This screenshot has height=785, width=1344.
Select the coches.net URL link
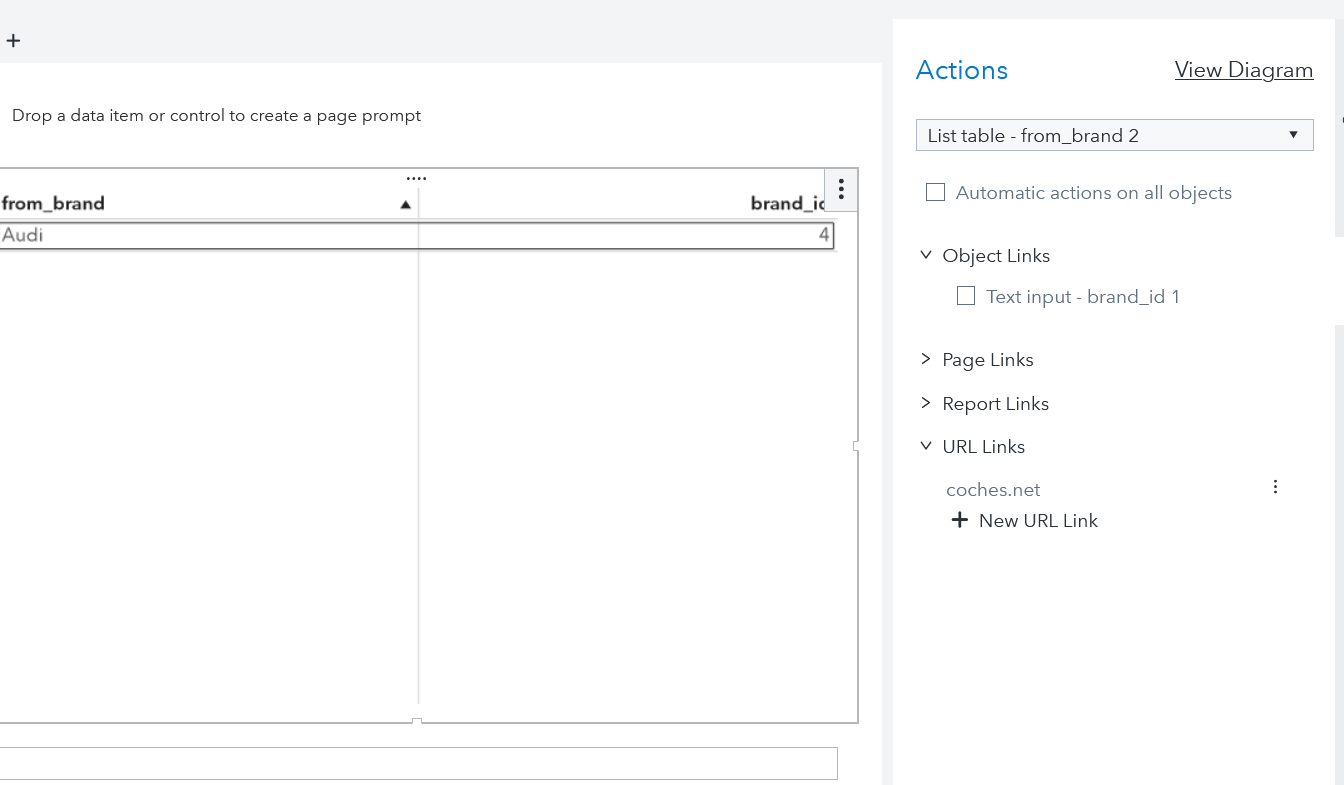click(x=993, y=490)
